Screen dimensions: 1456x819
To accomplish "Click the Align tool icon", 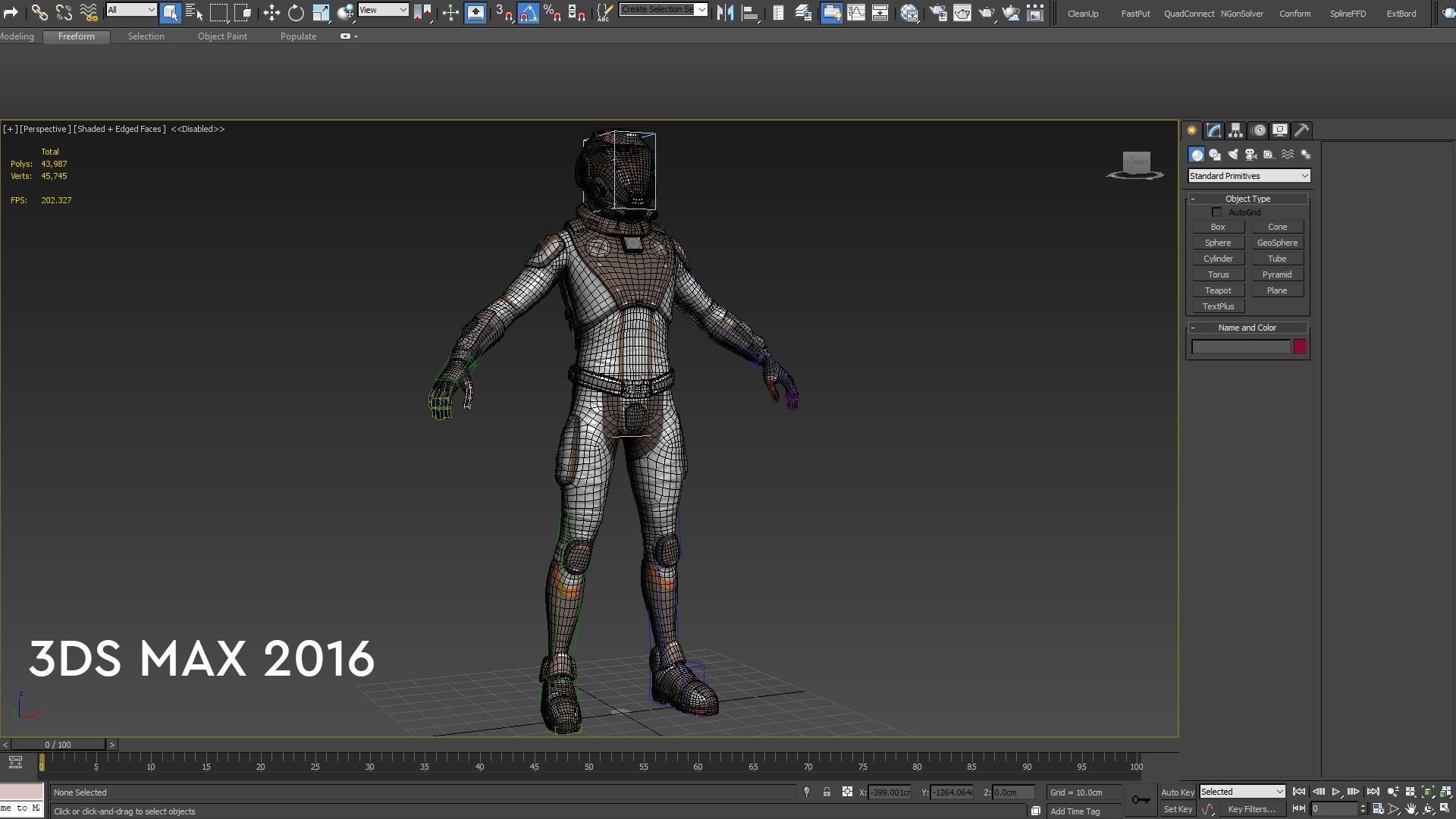I will [750, 12].
